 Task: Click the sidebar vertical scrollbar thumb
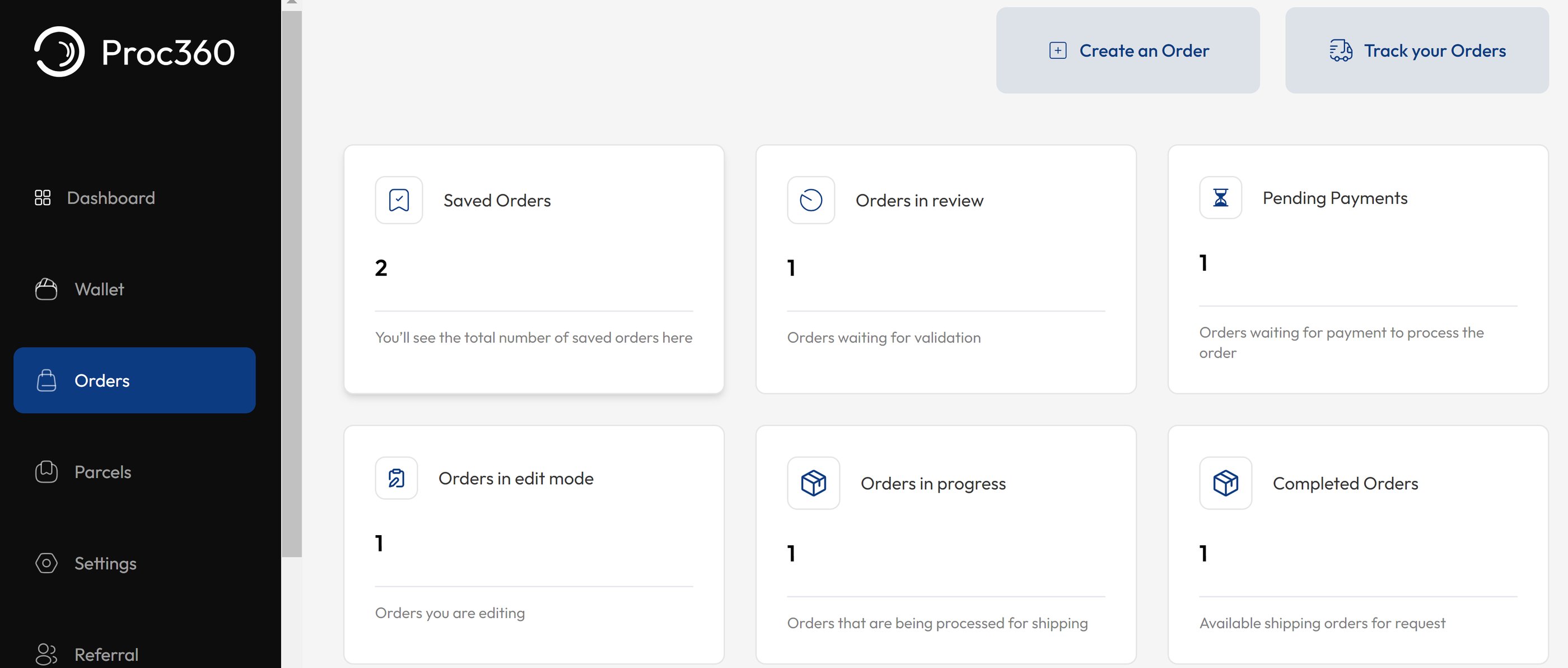click(292, 283)
